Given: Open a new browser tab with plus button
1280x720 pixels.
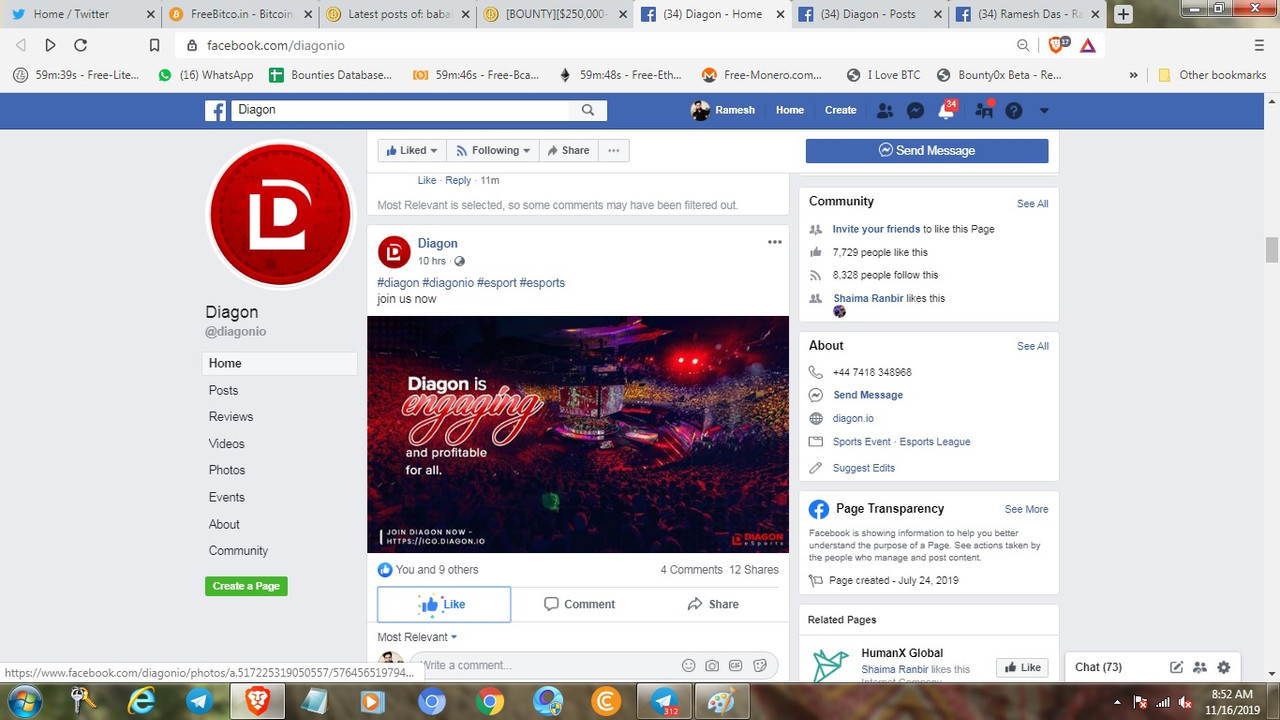Looking at the screenshot, I should (x=1123, y=14).
